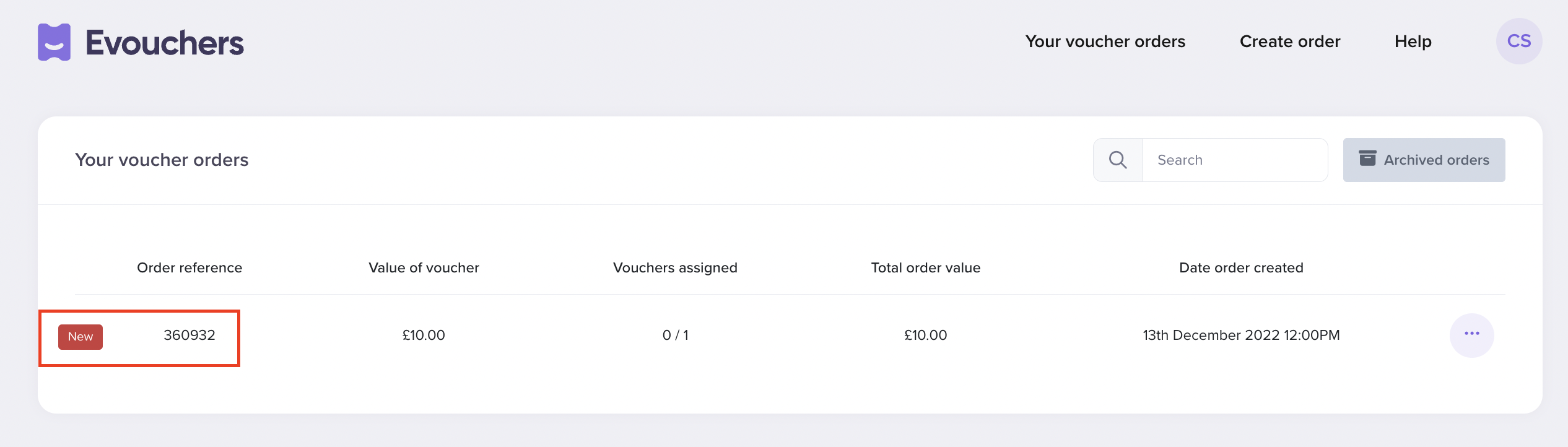Sort by Order reference column header

coord(189,267)
